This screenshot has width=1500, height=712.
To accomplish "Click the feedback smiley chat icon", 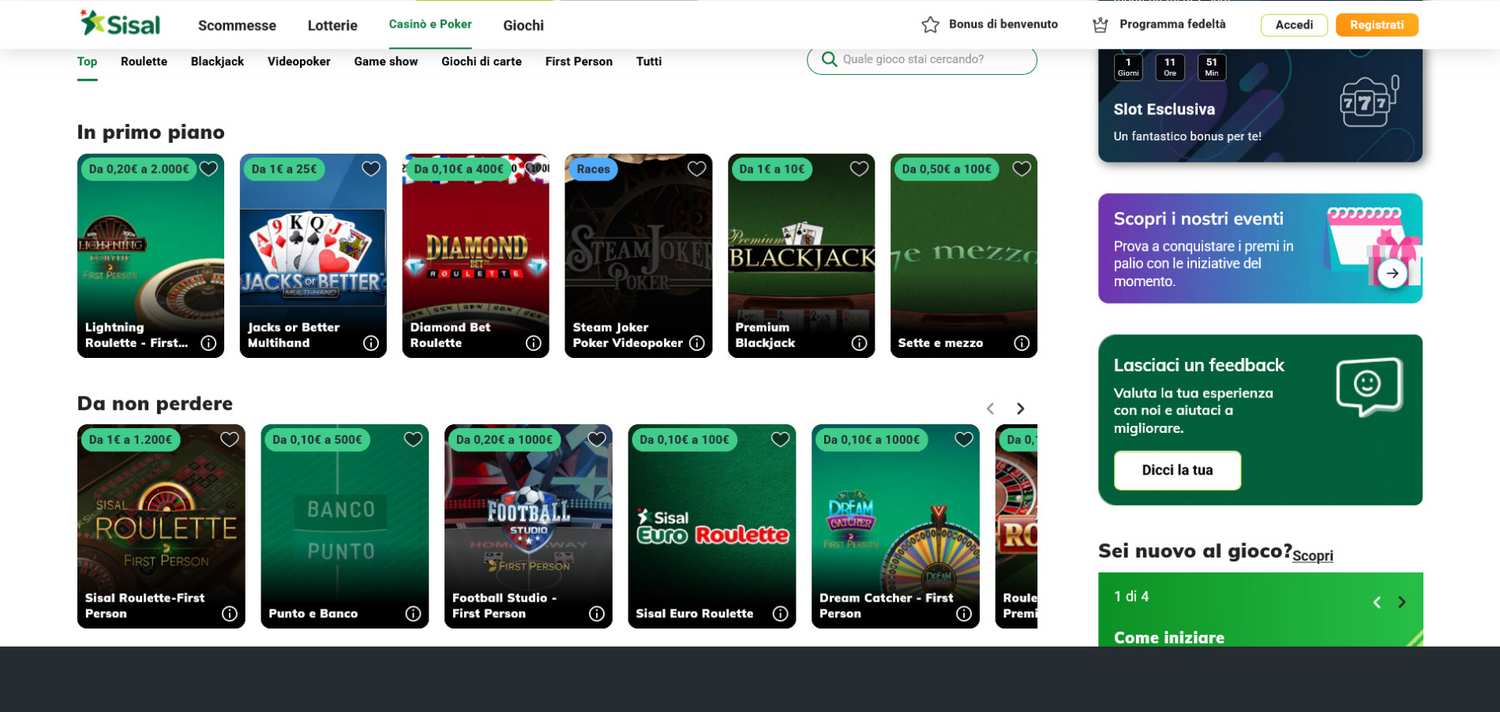I will point(1369,386).
